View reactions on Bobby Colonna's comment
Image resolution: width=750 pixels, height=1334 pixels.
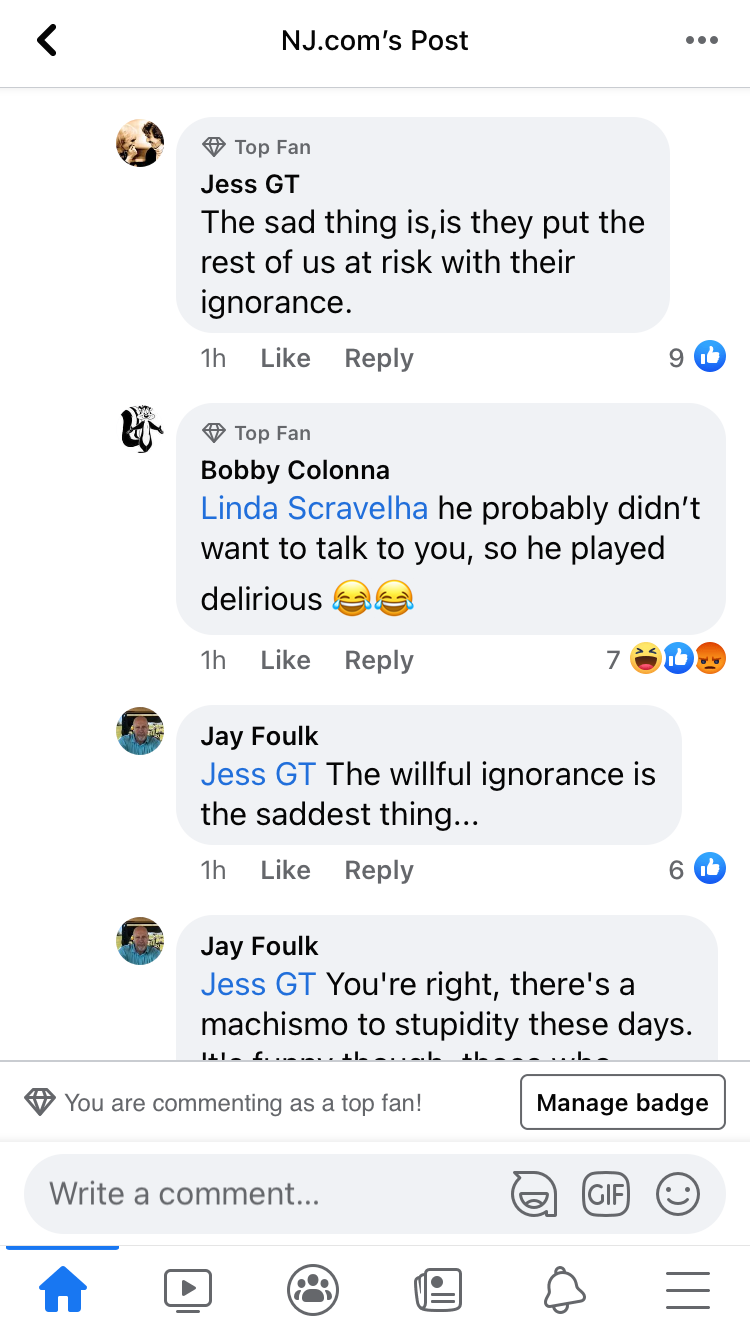tap(677, 659)
